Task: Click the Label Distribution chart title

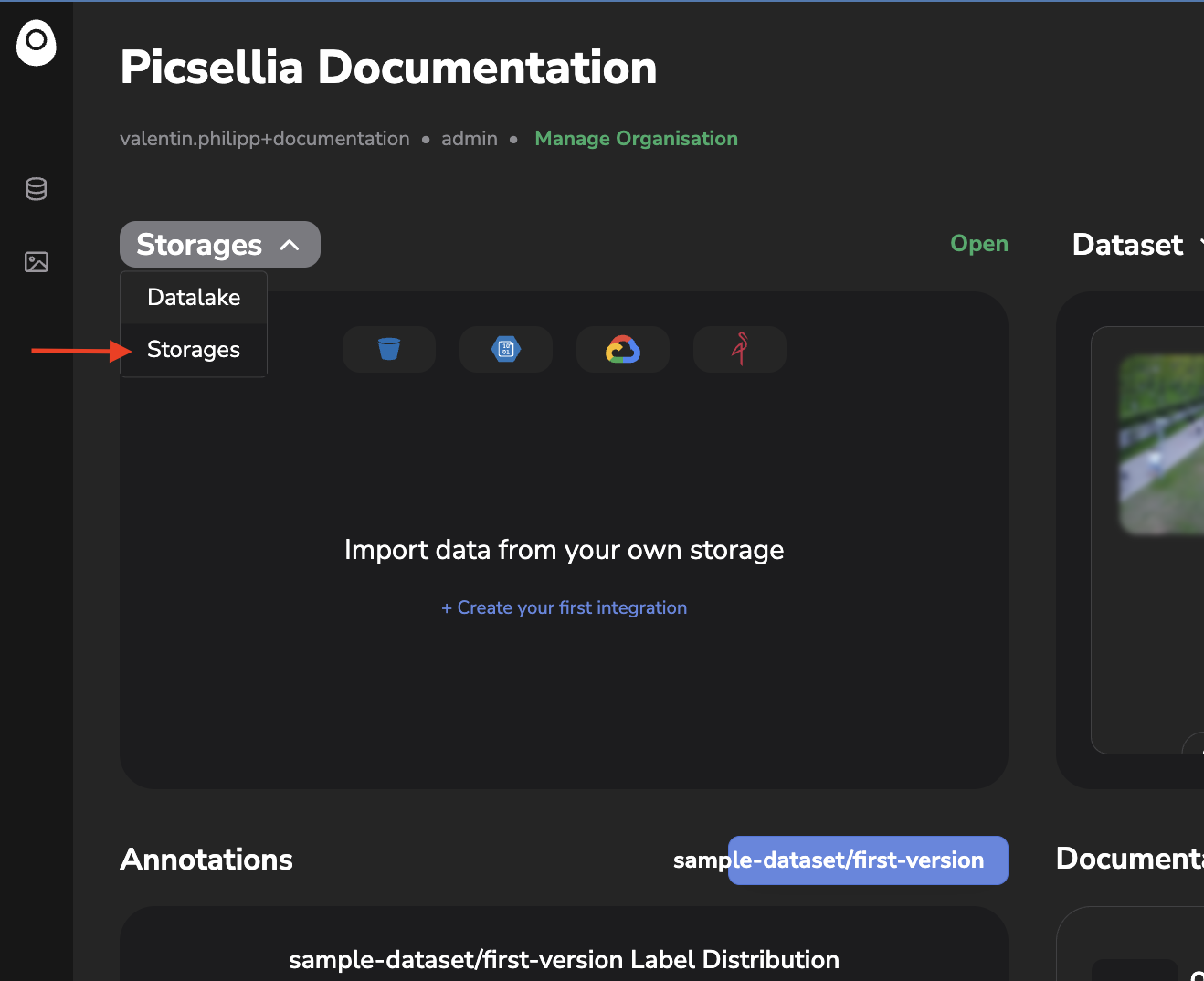Action: [x=564, y=960]
